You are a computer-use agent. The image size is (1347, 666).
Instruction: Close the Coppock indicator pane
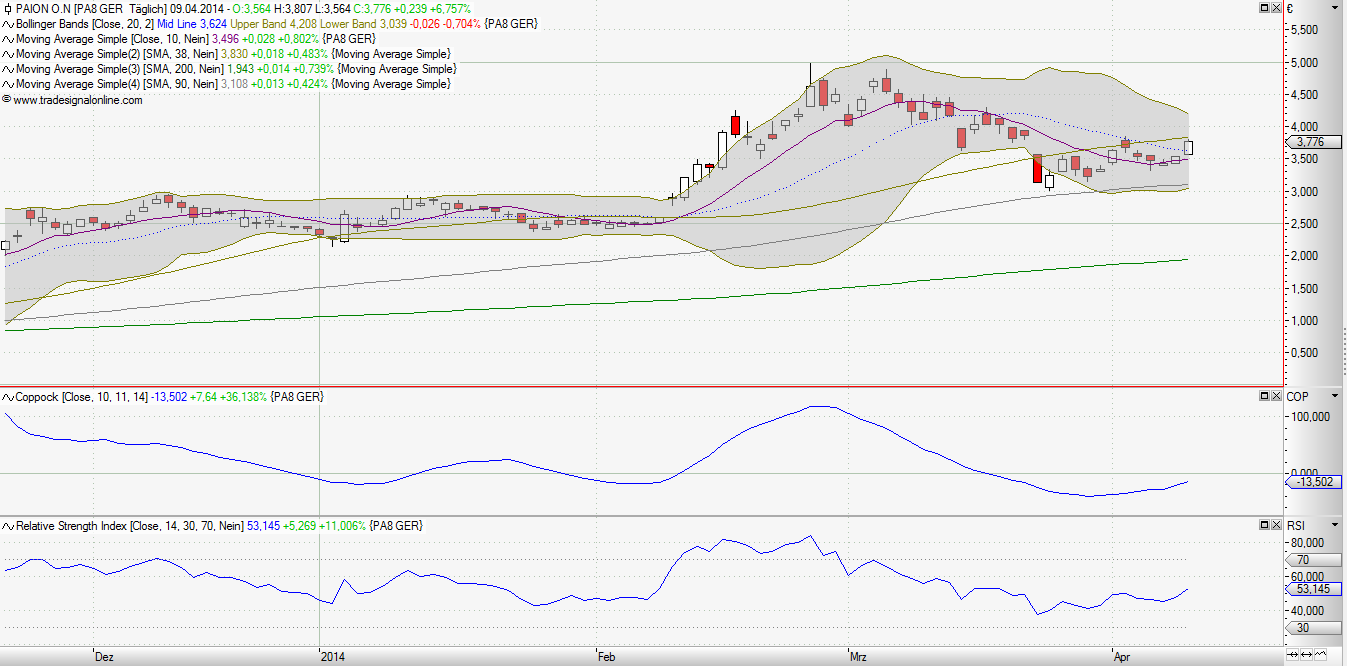click(1275, 396)
